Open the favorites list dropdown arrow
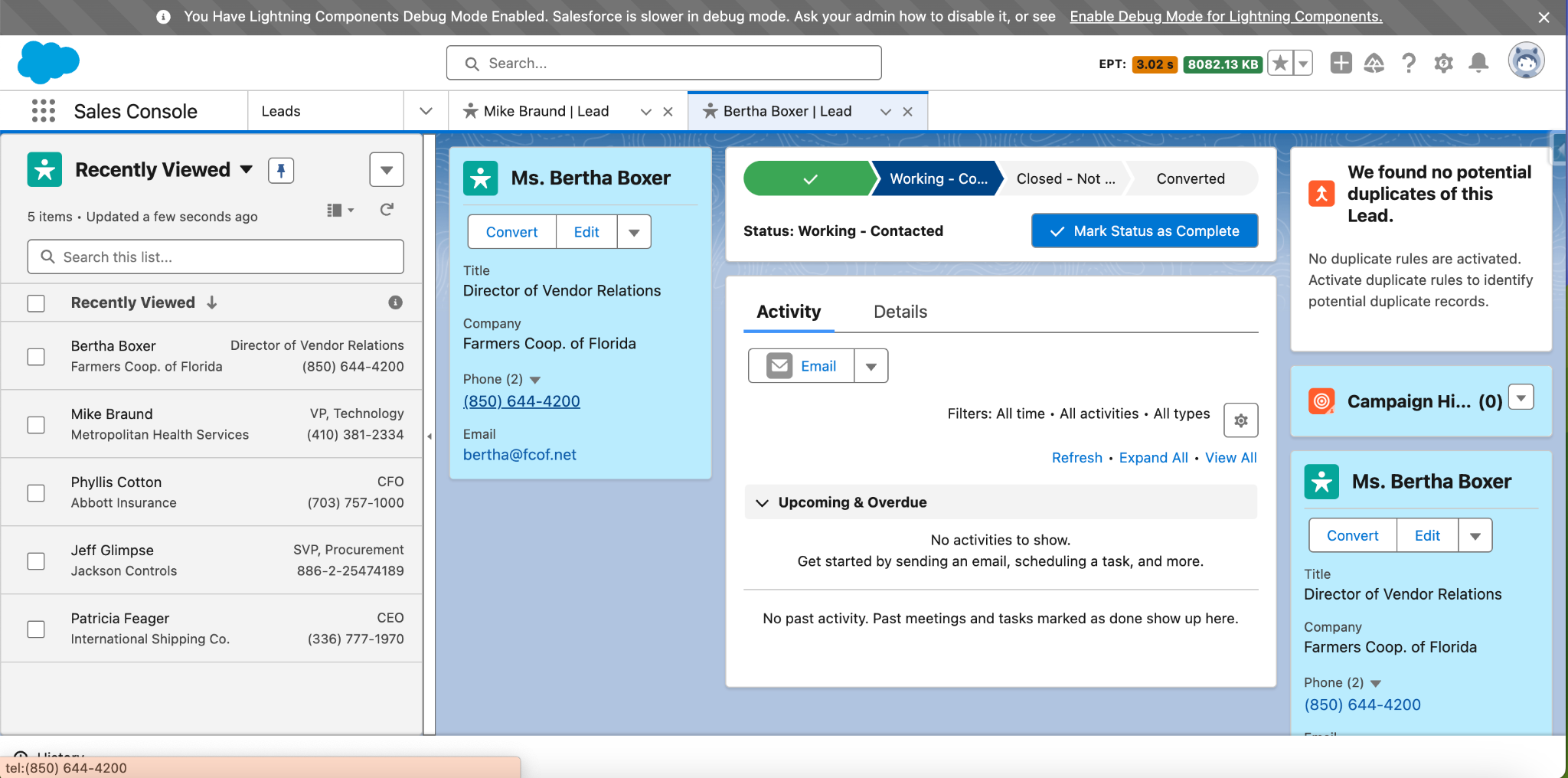This screenshot has width=1568, height=778. pos(1303,64)
